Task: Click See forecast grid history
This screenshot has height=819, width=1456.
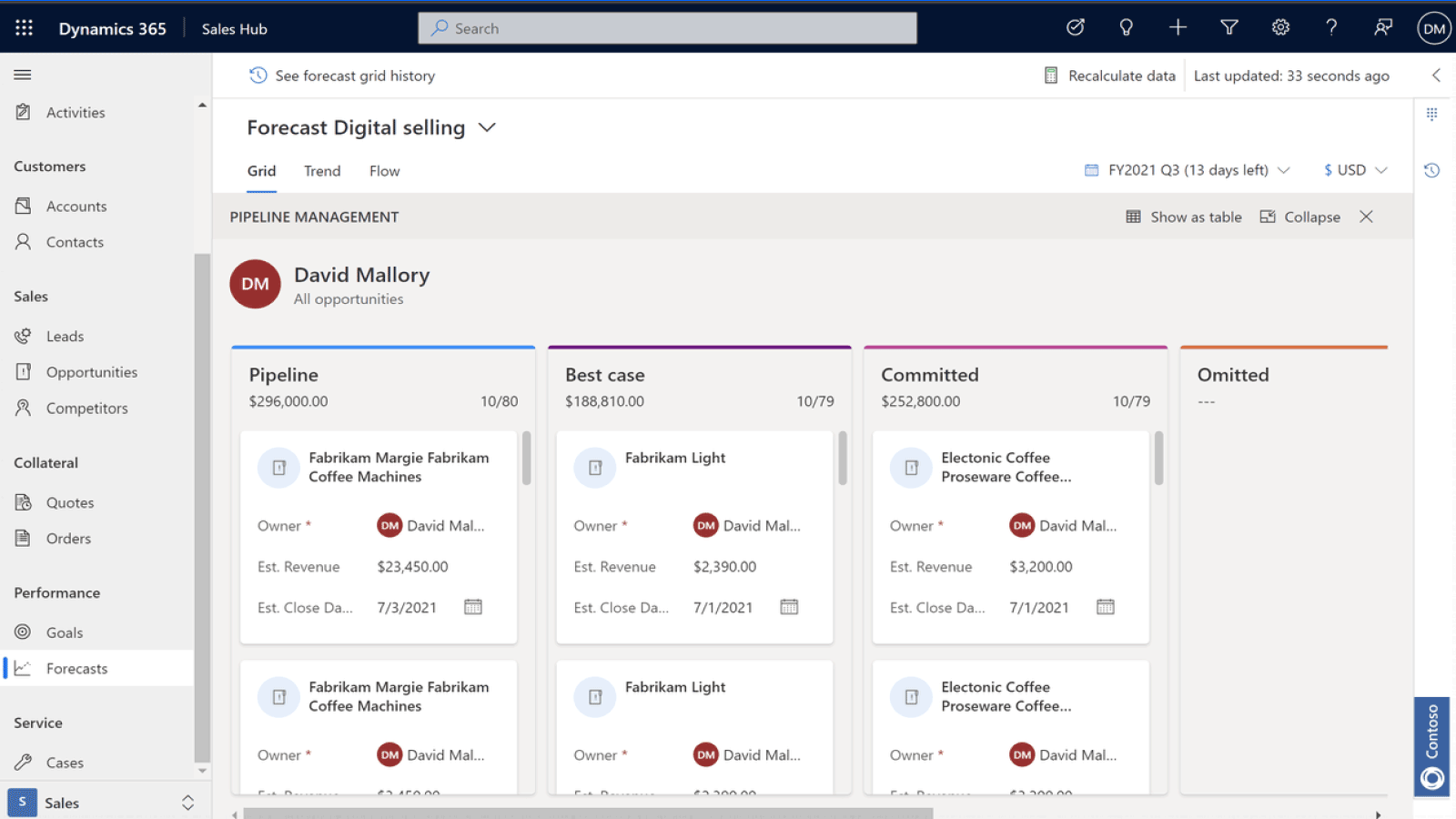Action: (355, 76)
